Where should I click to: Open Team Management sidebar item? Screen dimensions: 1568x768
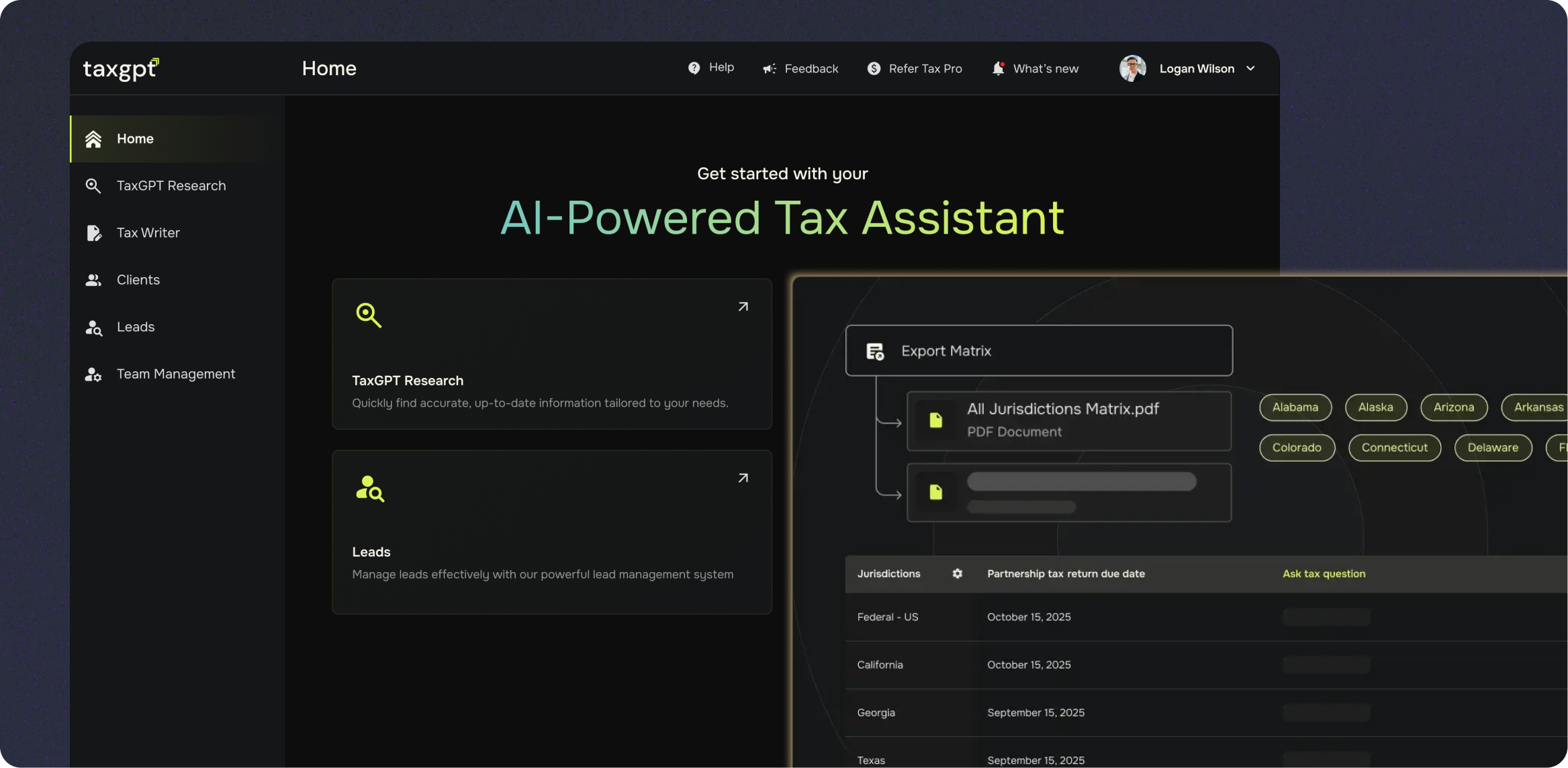click(x=175, y=374)
